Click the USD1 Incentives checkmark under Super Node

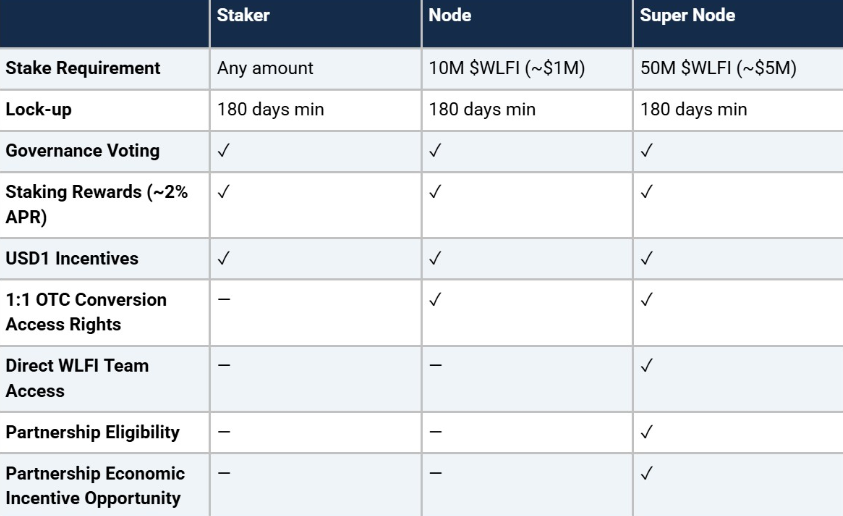[646, 258]
